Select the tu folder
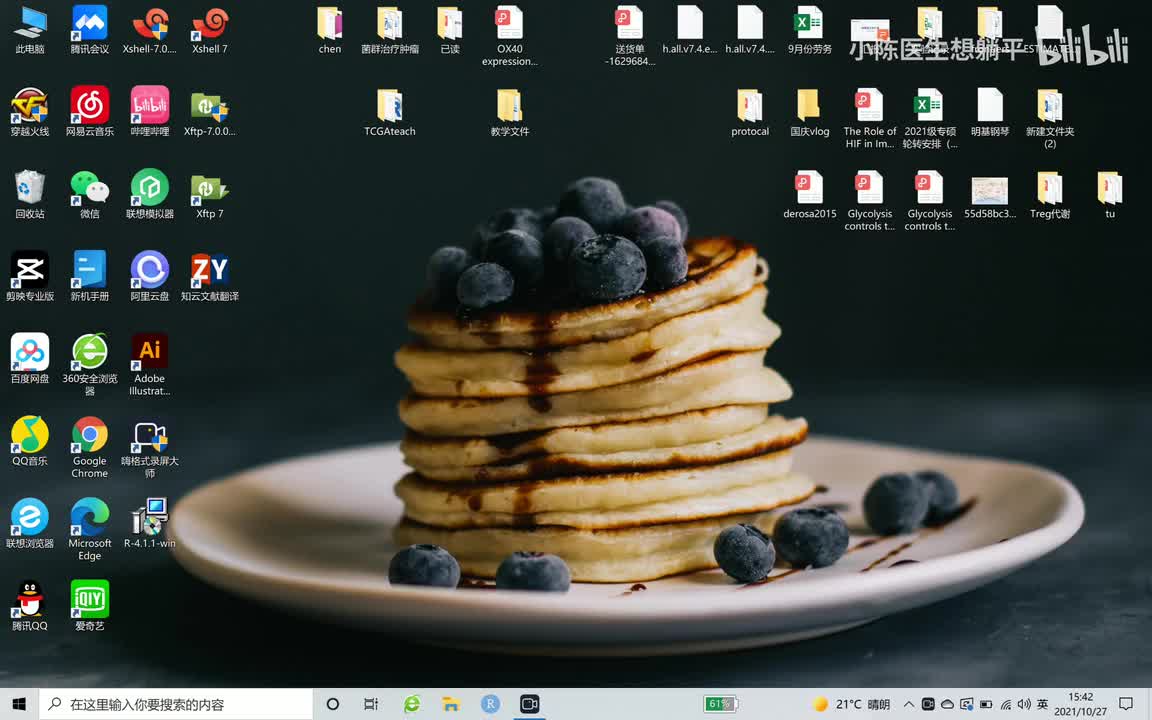The image size is (1152, 720). pos(1110,195)
